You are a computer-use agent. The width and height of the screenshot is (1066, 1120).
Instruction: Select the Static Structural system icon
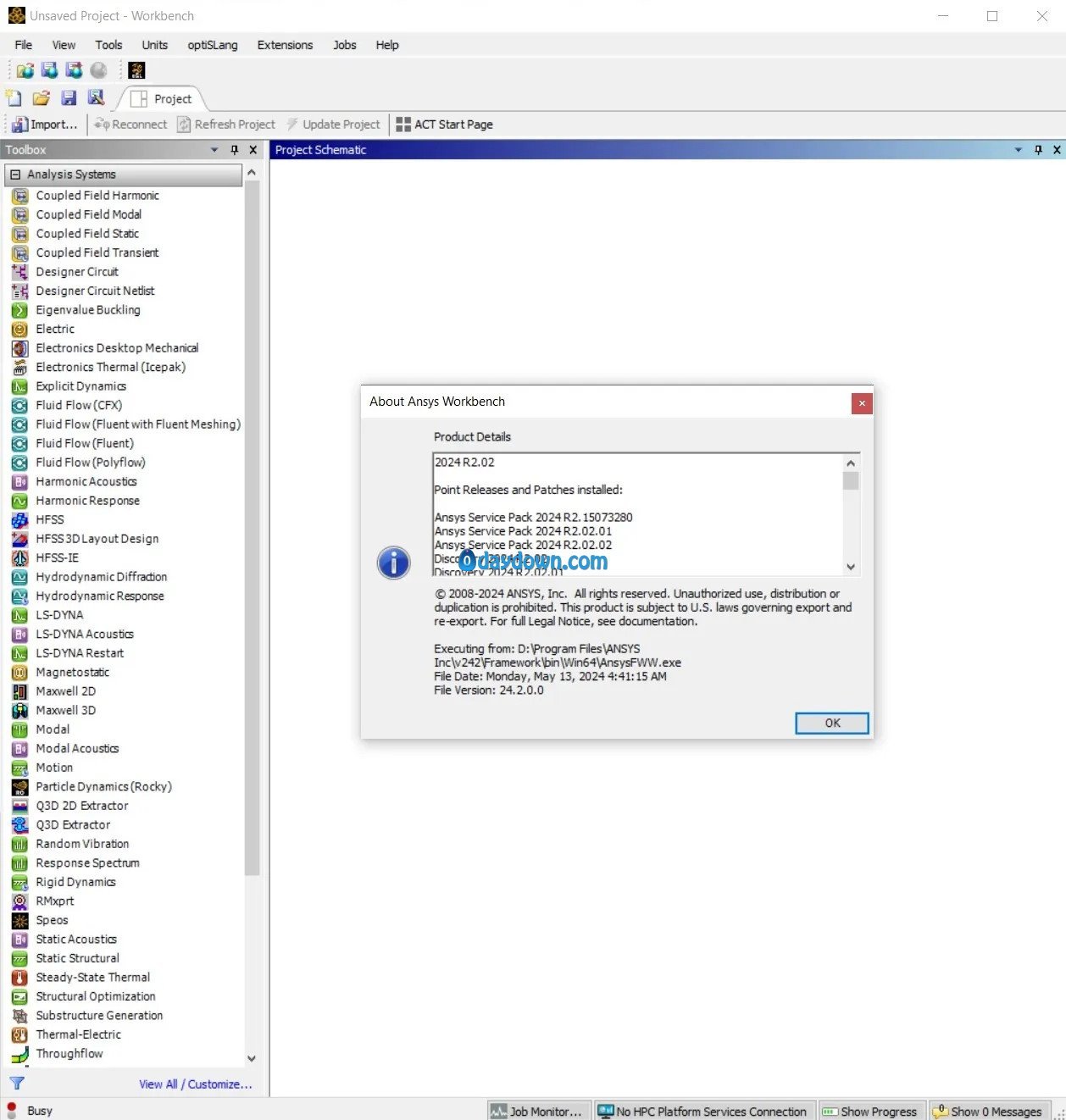point(19,958)
